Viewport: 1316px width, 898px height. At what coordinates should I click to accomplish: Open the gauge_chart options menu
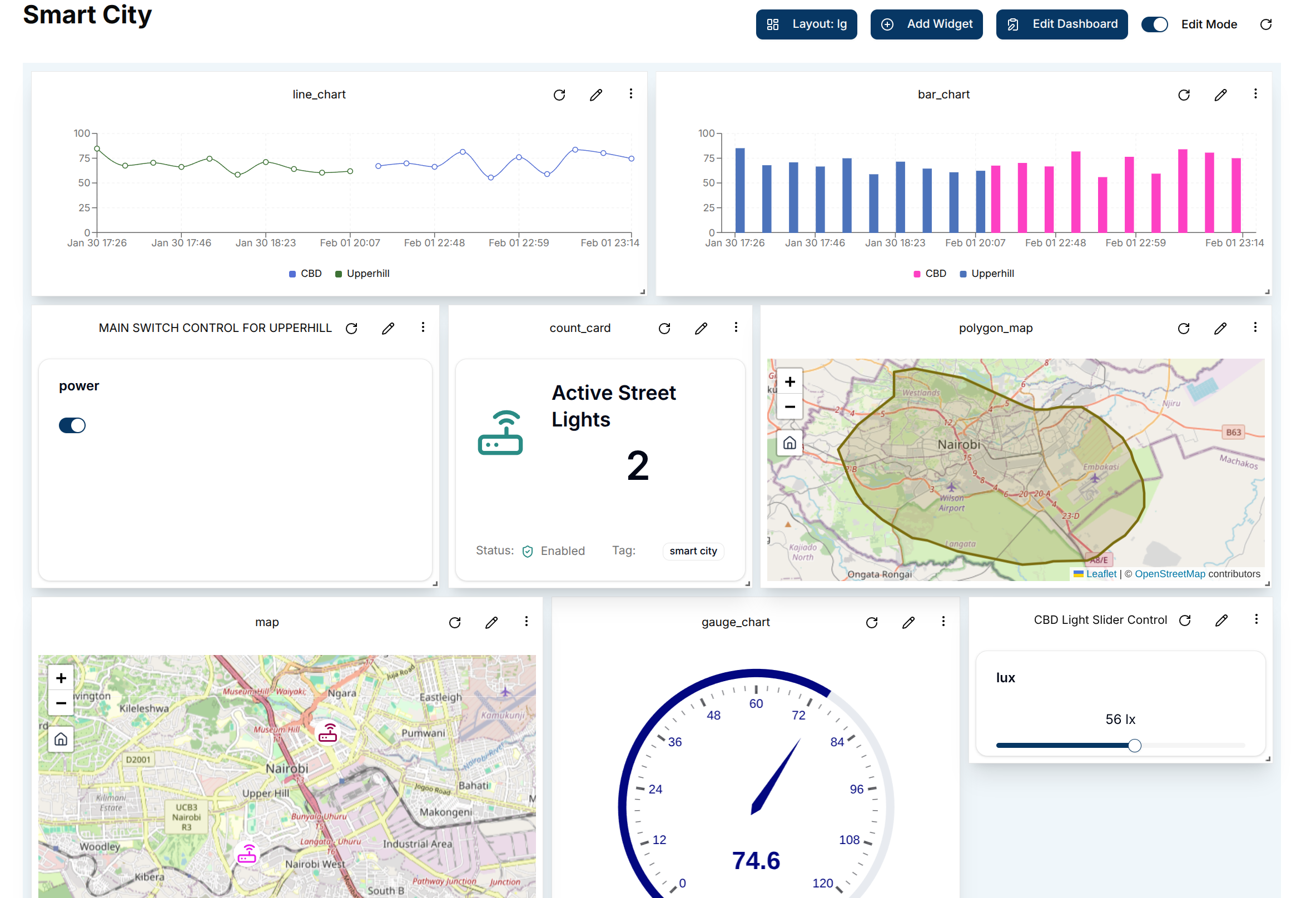pos(943,622)
